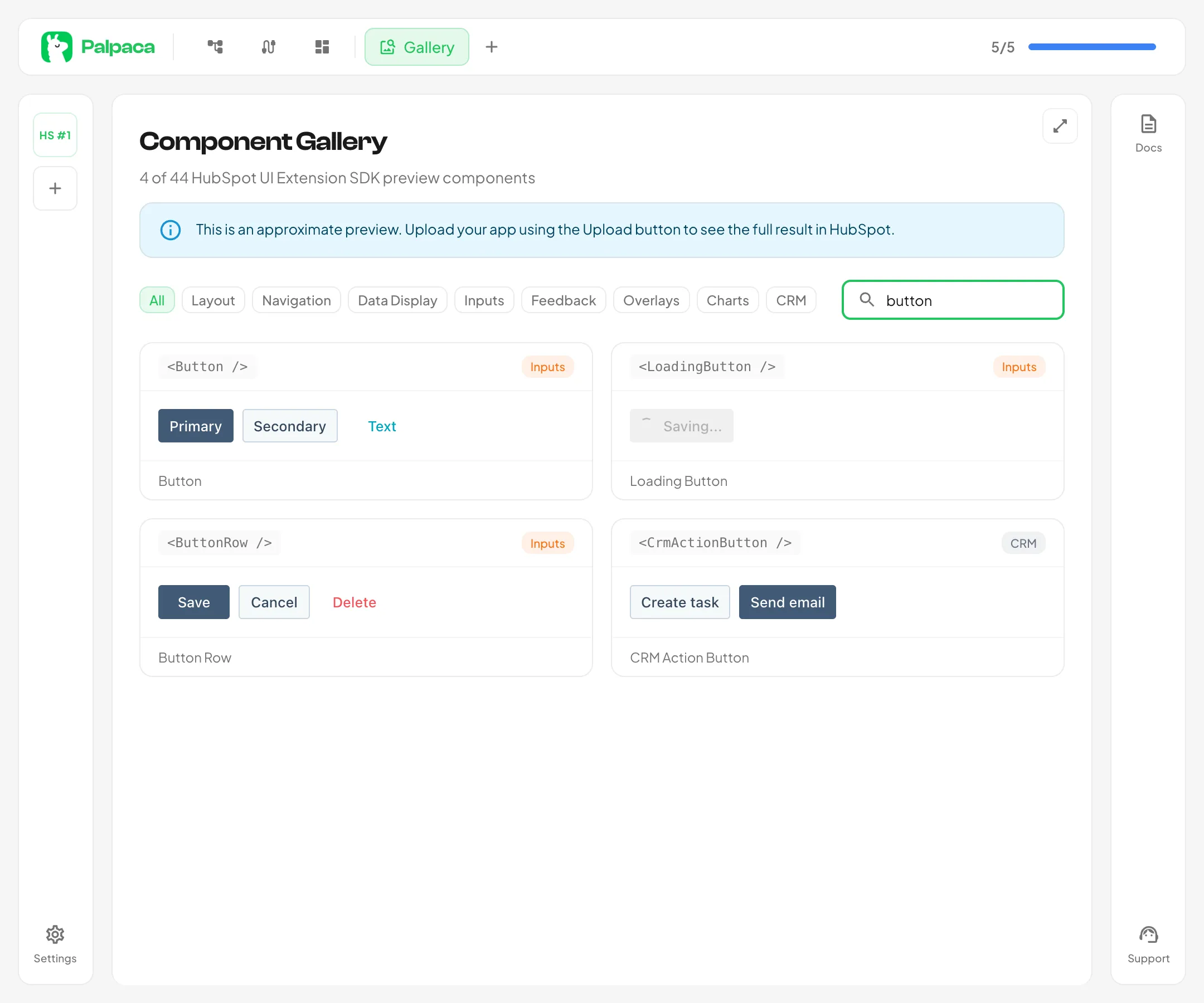Open the HS #1 workspace tab
Viewport: 1204px width, 1003px height.
click(55, 134)
